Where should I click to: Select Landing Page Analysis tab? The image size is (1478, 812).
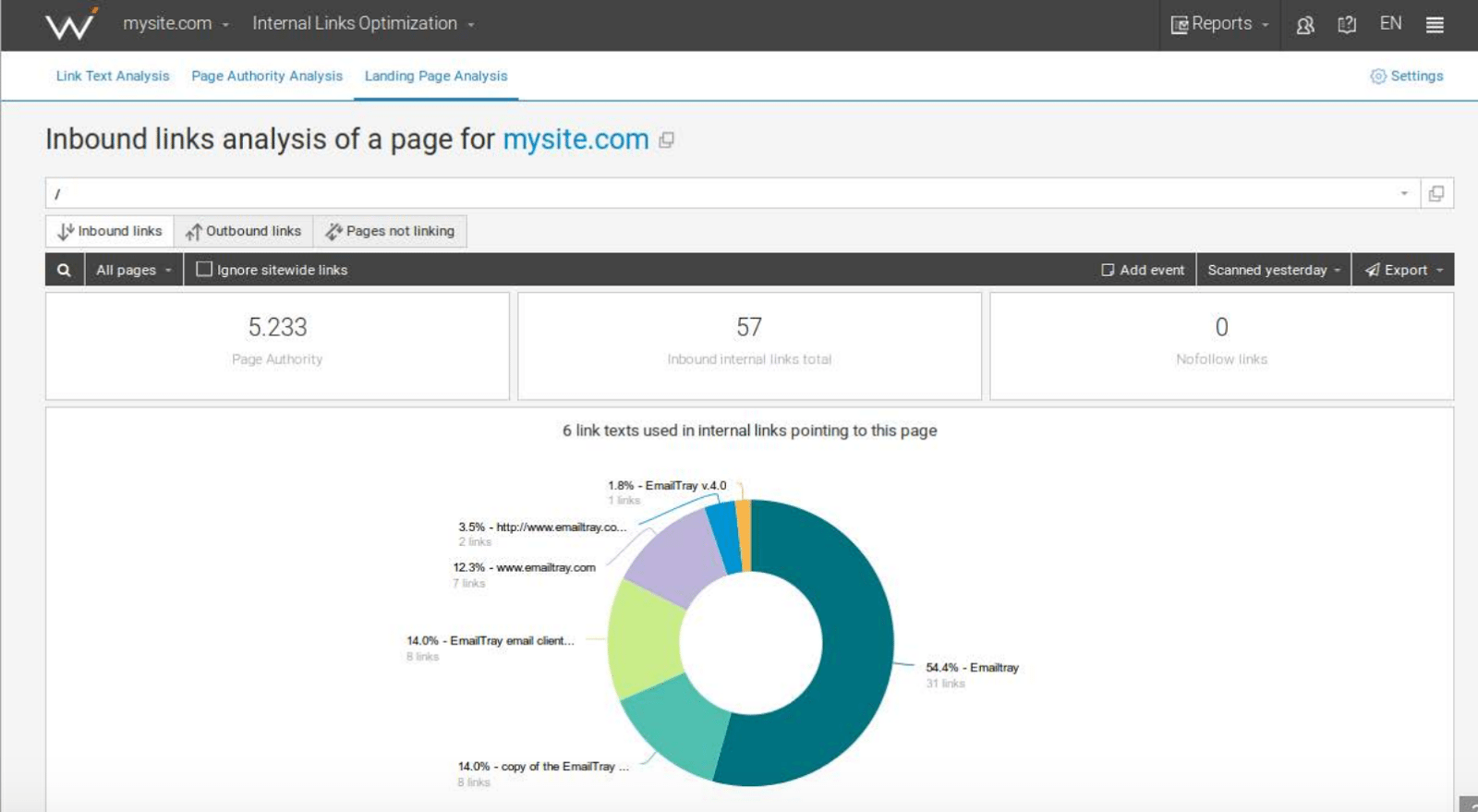point(436,76)
